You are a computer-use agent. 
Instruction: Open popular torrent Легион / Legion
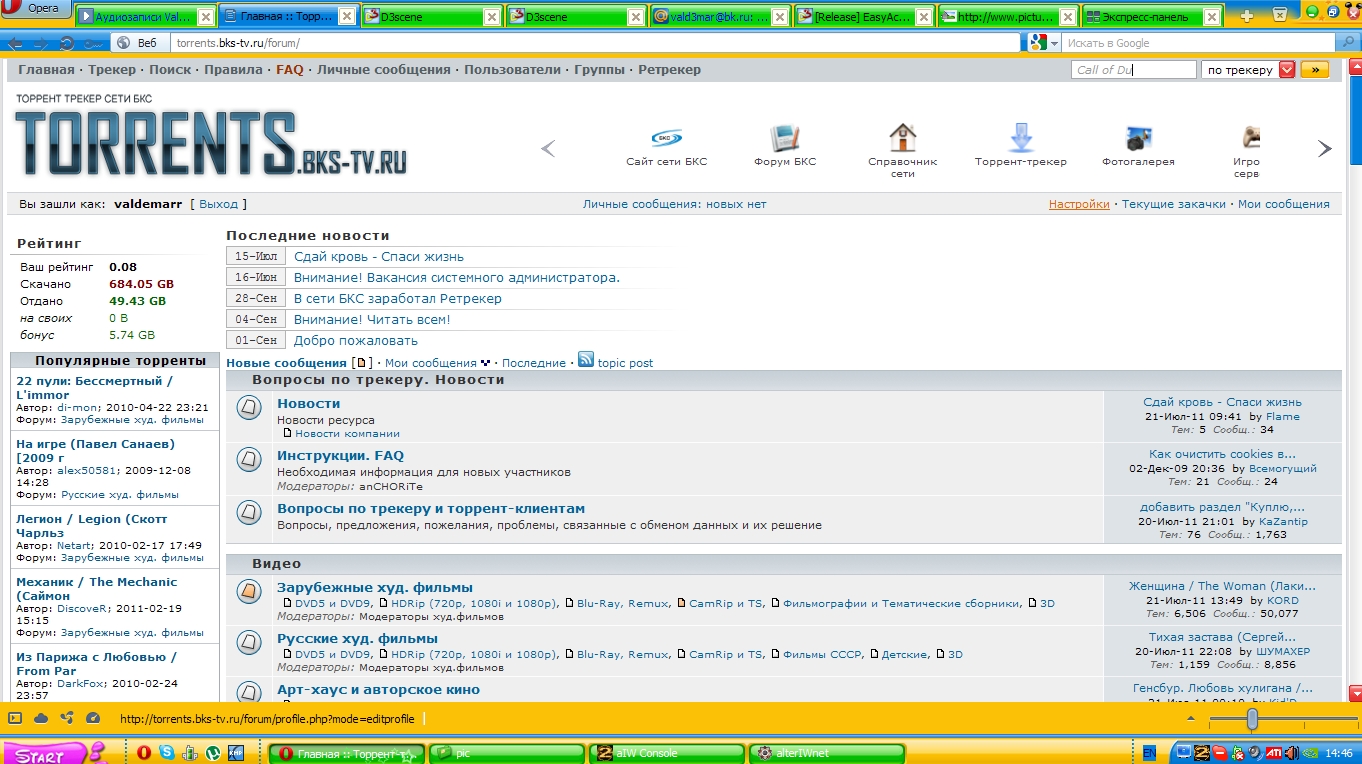coord(92,526)
